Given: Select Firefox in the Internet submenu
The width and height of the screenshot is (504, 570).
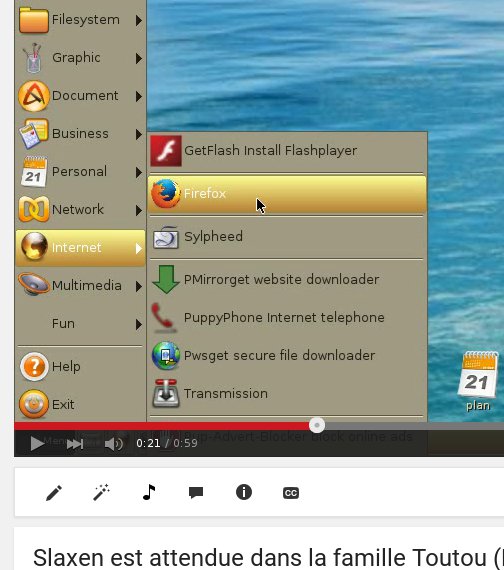Looking at the screenshot, I should tap(287, 194).
